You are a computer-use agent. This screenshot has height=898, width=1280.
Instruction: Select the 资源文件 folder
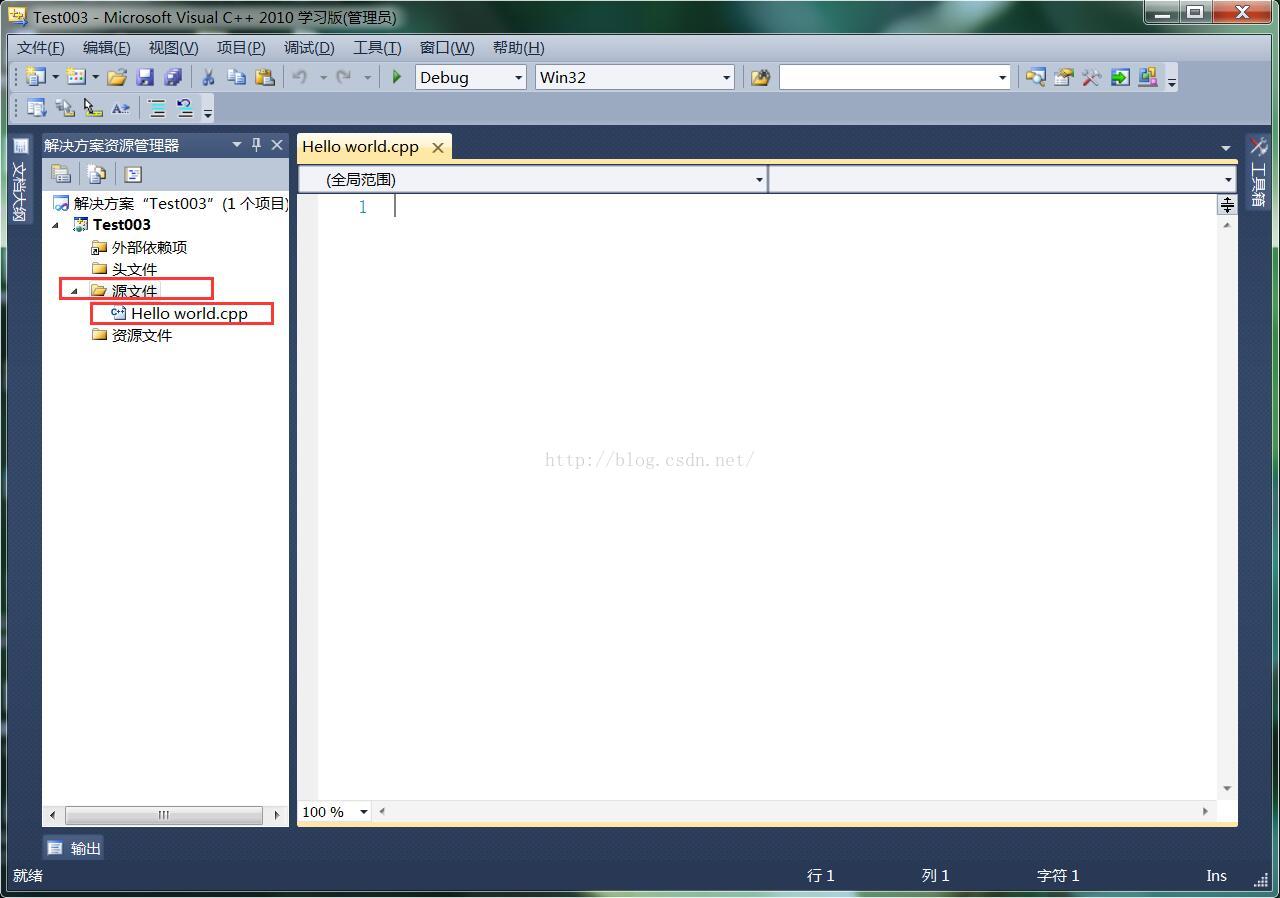[141, 335]
